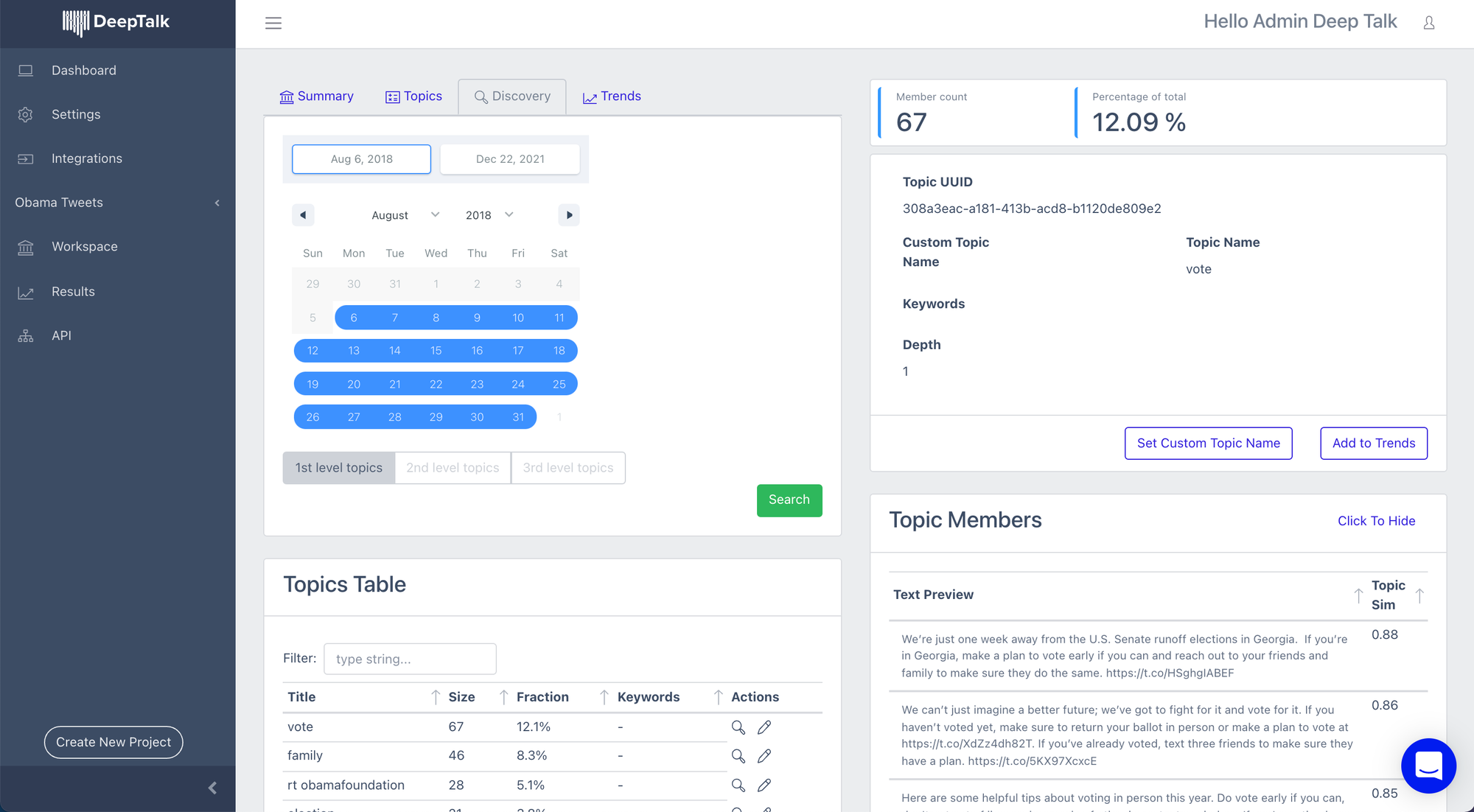Click the edit pencil icon for family

(x=763, y=755)
